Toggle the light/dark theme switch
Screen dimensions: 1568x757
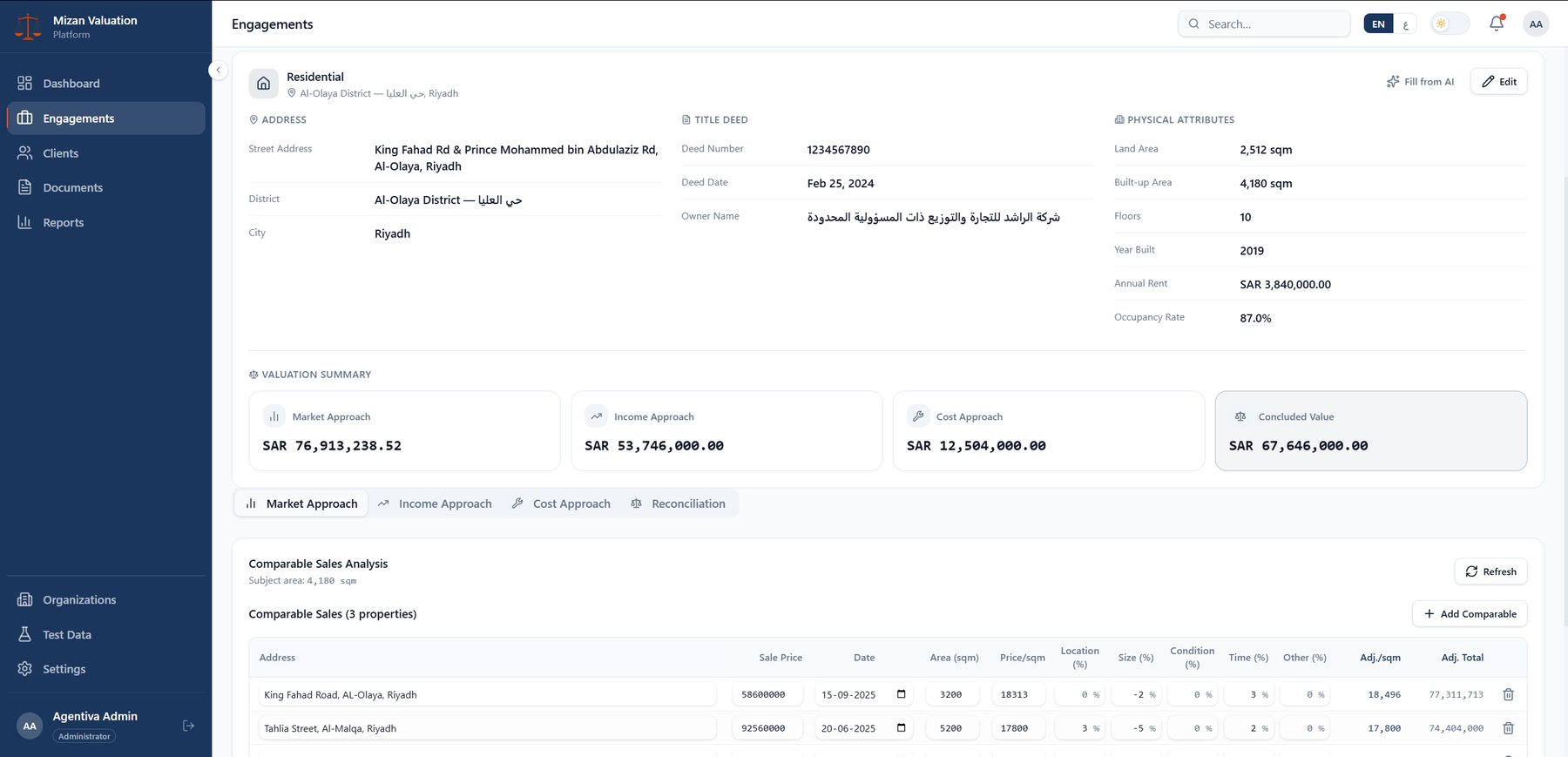coord(1450,24)
